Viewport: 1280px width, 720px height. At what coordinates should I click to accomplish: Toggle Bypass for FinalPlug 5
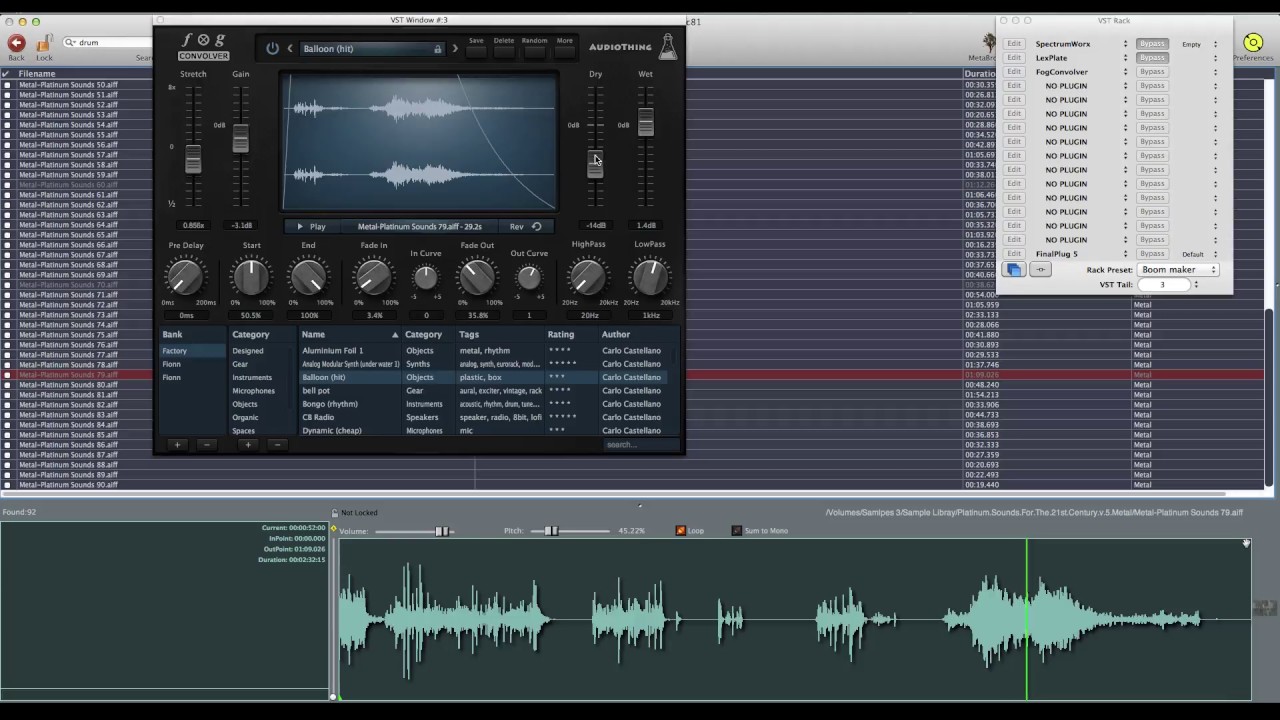pos(1152,254)
